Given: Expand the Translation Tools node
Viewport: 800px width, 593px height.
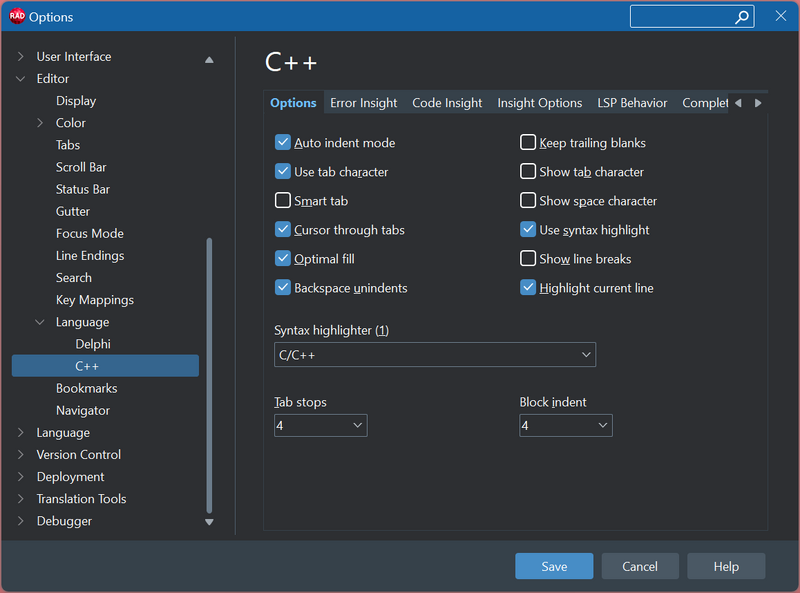Looking at the screenshot, I should pos(20,499).
